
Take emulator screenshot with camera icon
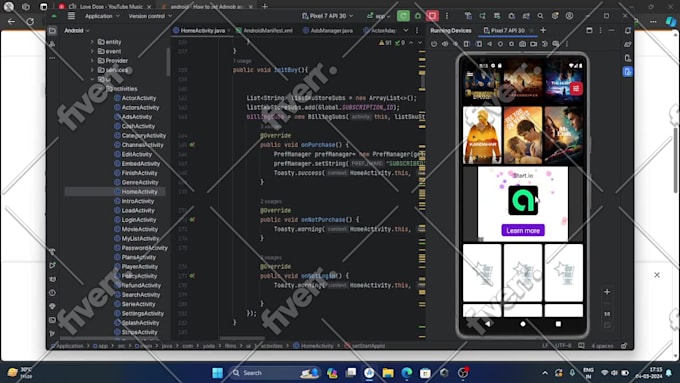pyautogui.click(x=523, y=44)
